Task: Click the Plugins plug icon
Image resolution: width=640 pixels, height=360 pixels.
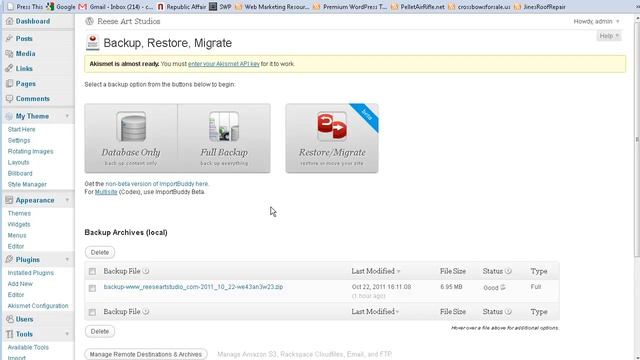Action: tap(9, 259)
